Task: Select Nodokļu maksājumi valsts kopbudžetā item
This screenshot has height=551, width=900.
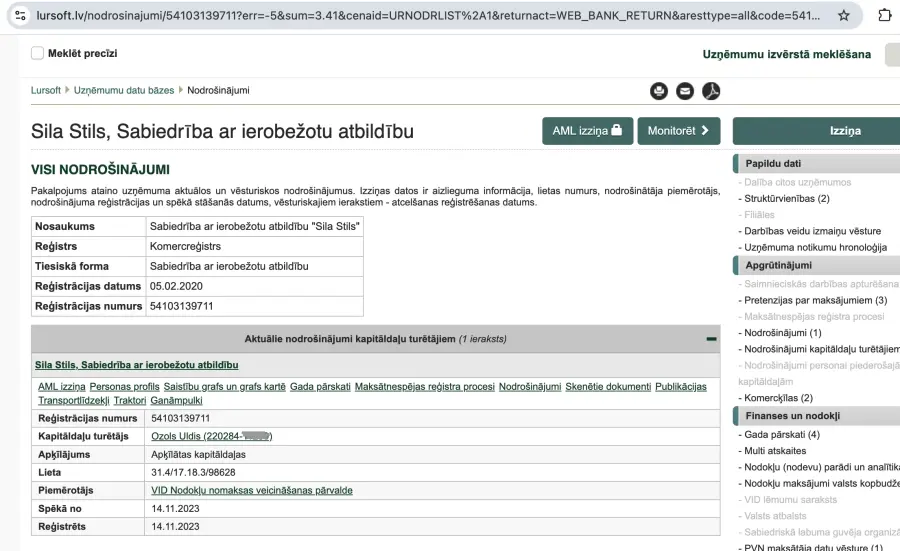Action: click(821, 483)
